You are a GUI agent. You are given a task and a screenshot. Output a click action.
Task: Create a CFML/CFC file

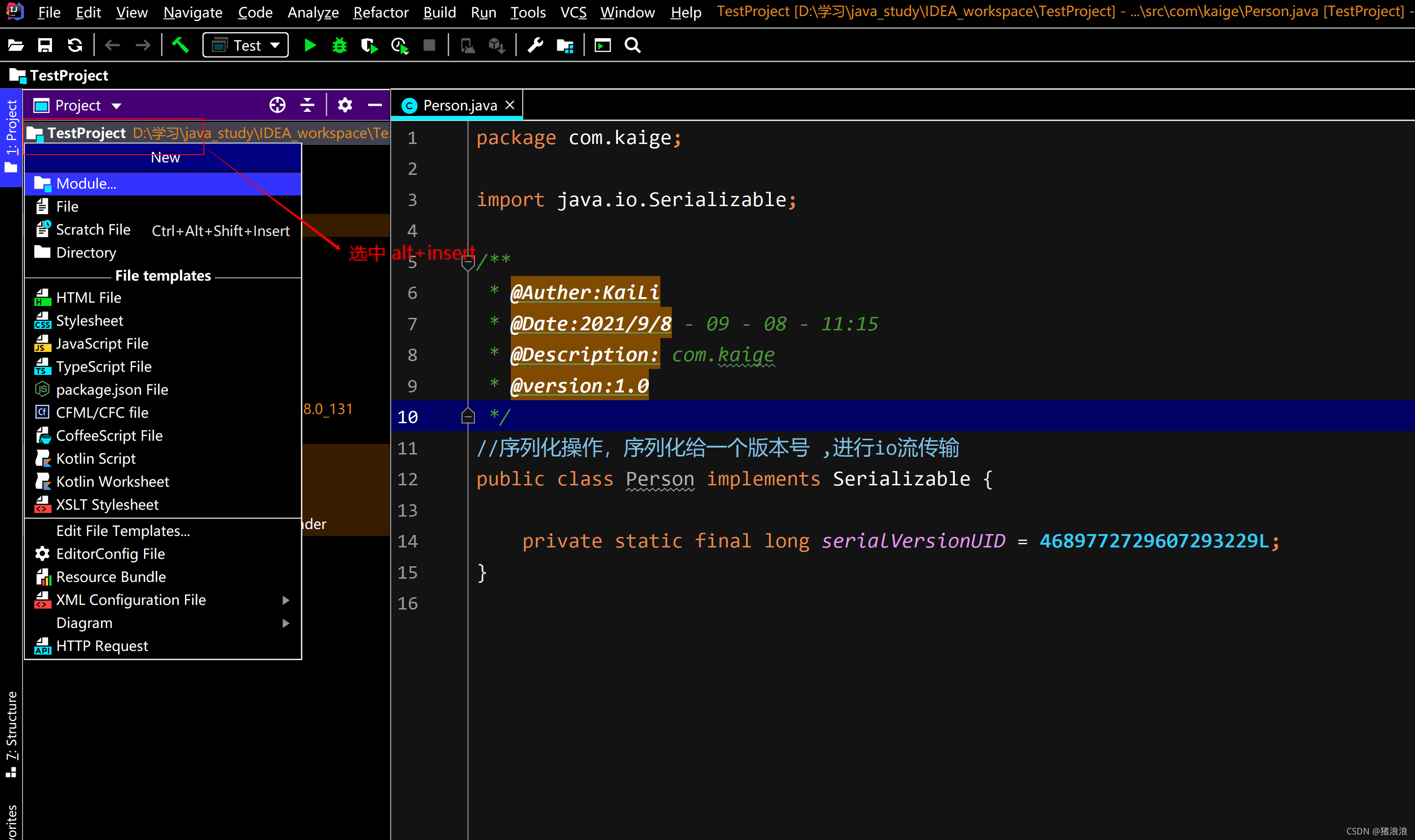click(163, 413)
